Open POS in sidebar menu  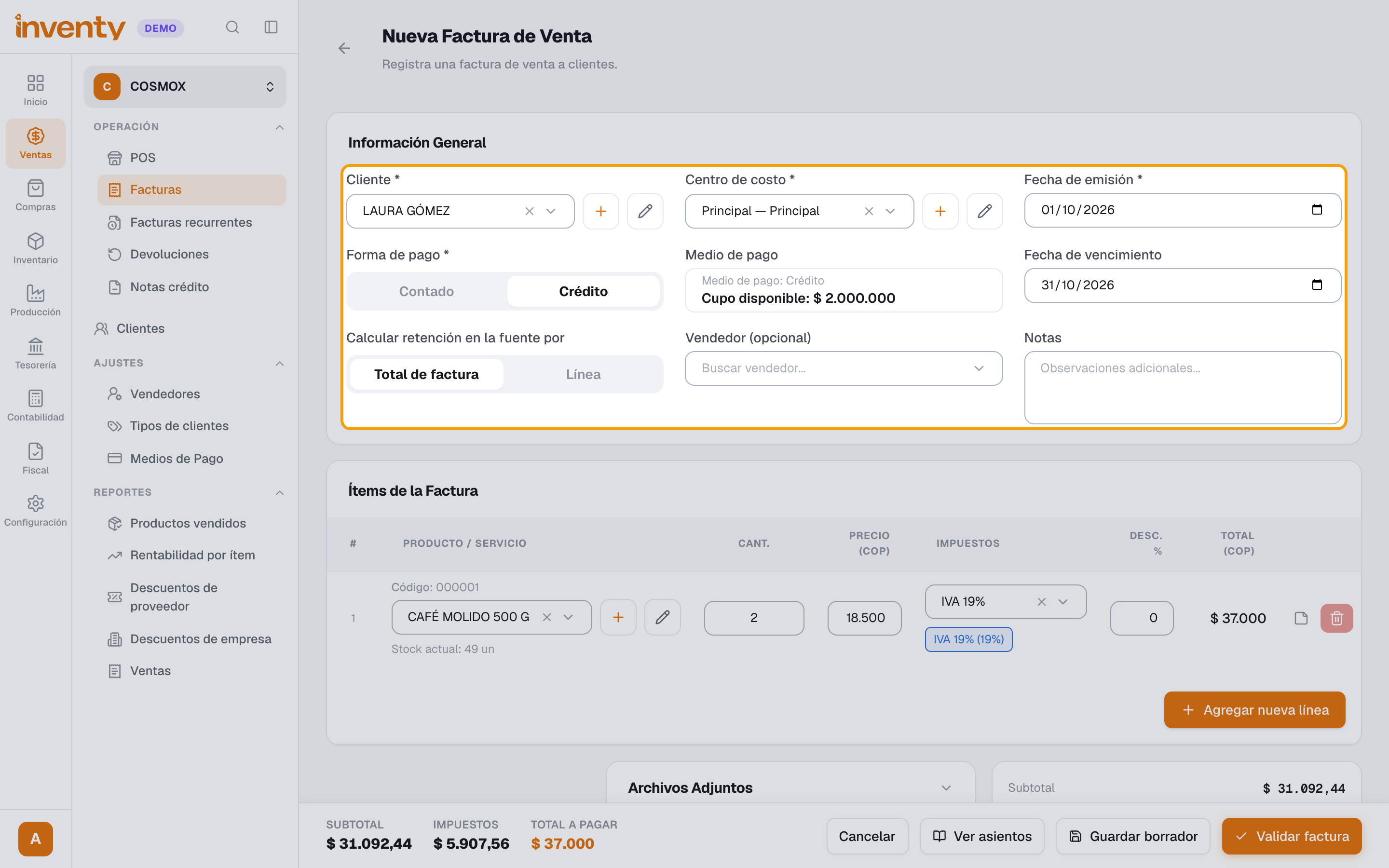click(191, 157)
